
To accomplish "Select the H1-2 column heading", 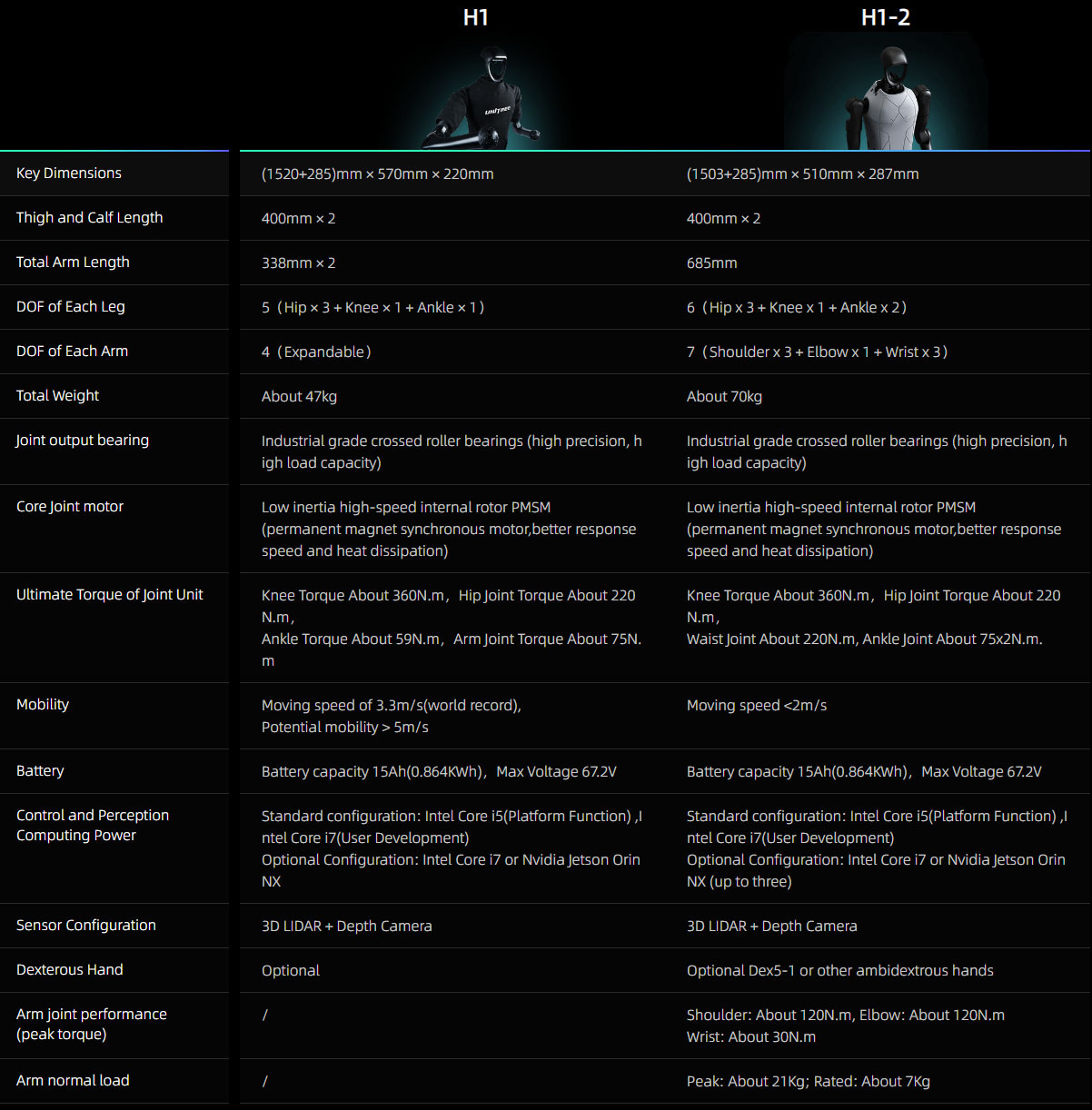I will 886,17.
